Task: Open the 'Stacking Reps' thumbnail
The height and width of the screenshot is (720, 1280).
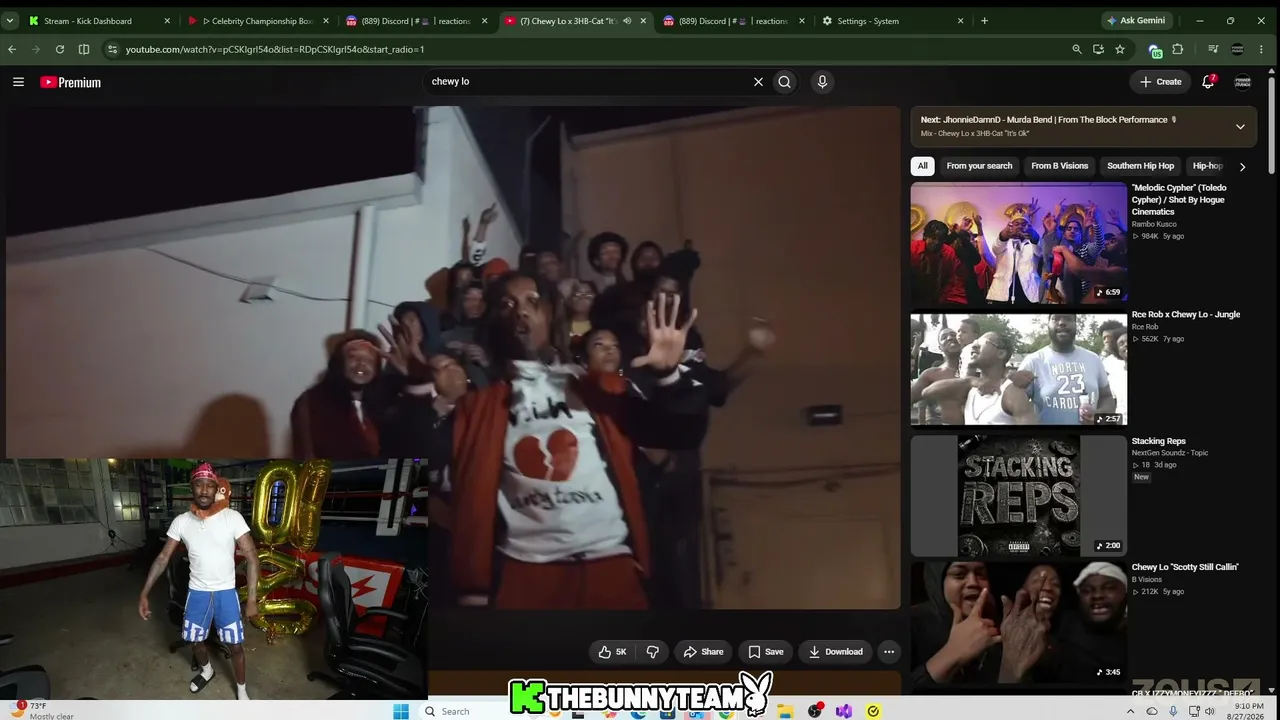Action: (1018, 496)
